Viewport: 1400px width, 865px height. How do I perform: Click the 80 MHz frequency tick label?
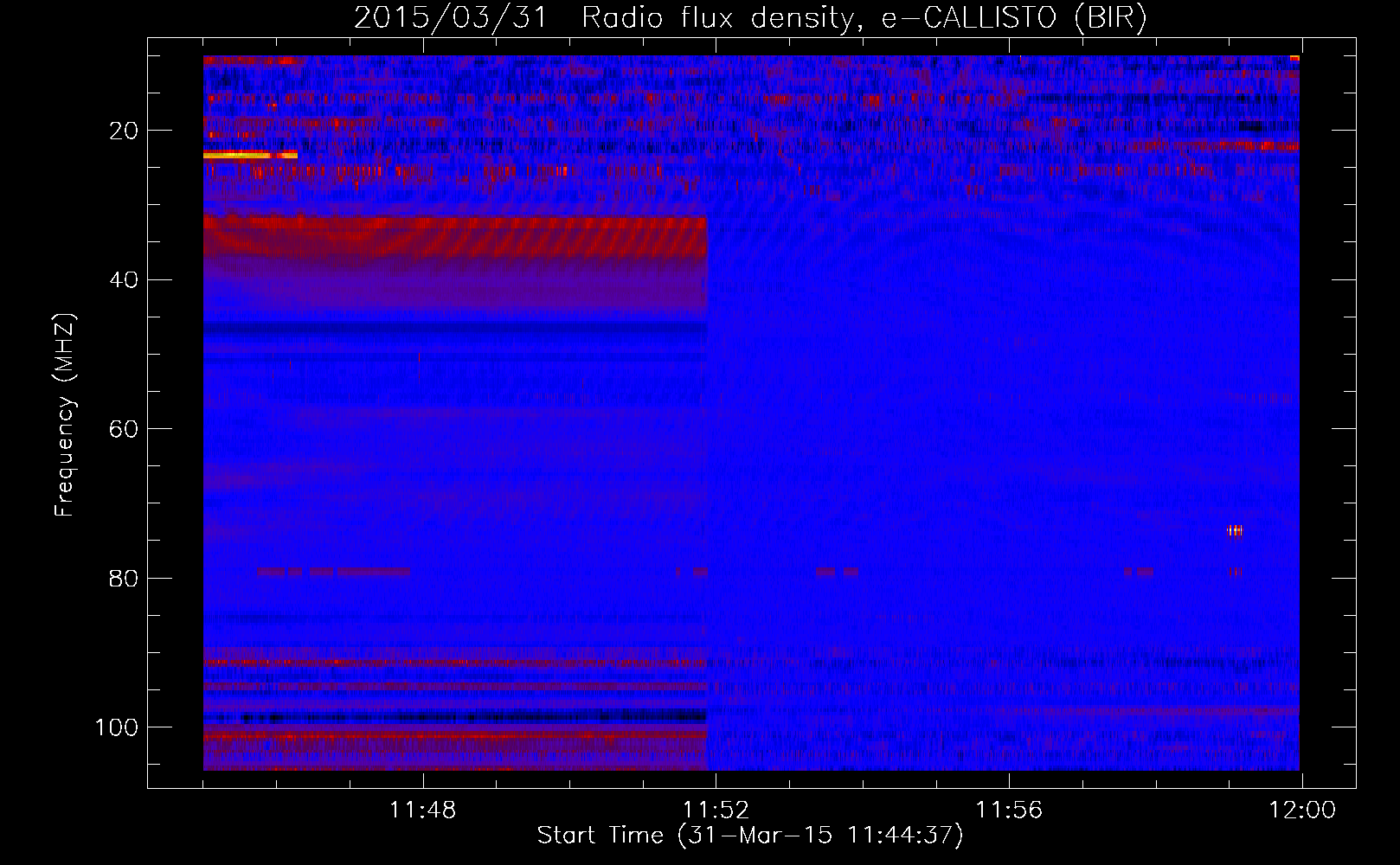coord(124,578)
